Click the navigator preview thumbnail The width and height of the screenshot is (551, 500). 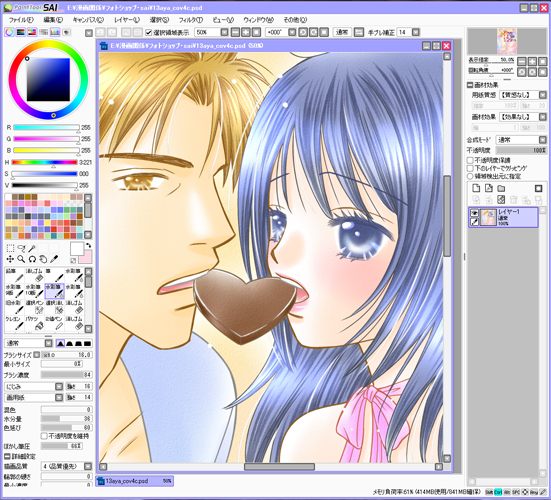coord(507,41)
